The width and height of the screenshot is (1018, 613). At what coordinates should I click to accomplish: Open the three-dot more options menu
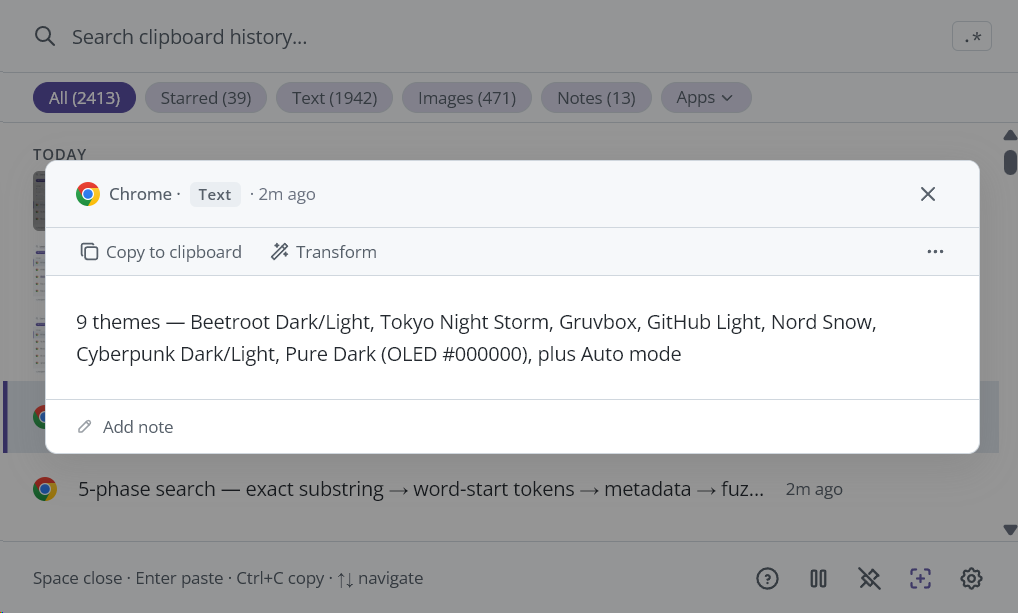[935, 252]
